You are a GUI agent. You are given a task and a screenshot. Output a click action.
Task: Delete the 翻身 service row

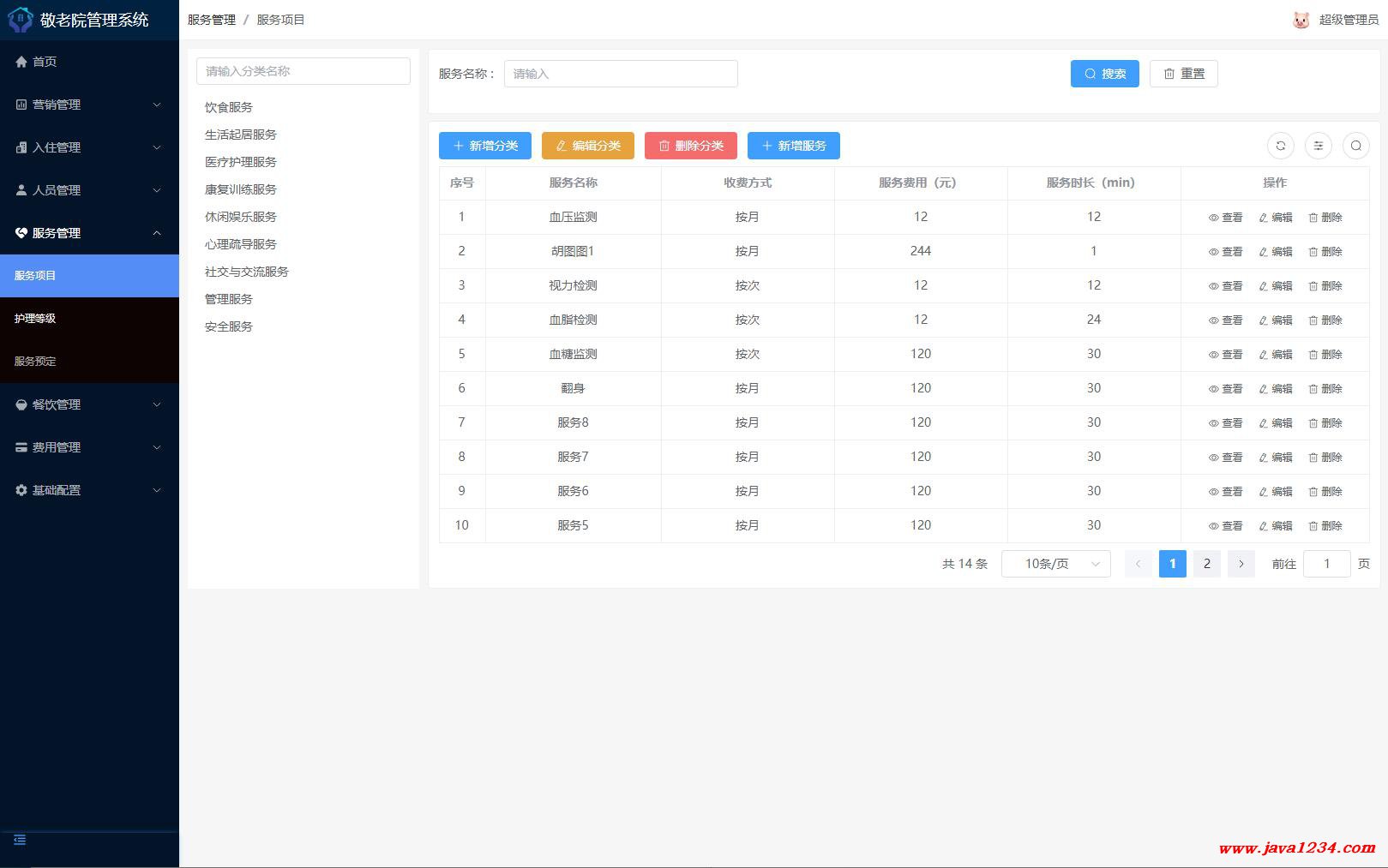1325,389
